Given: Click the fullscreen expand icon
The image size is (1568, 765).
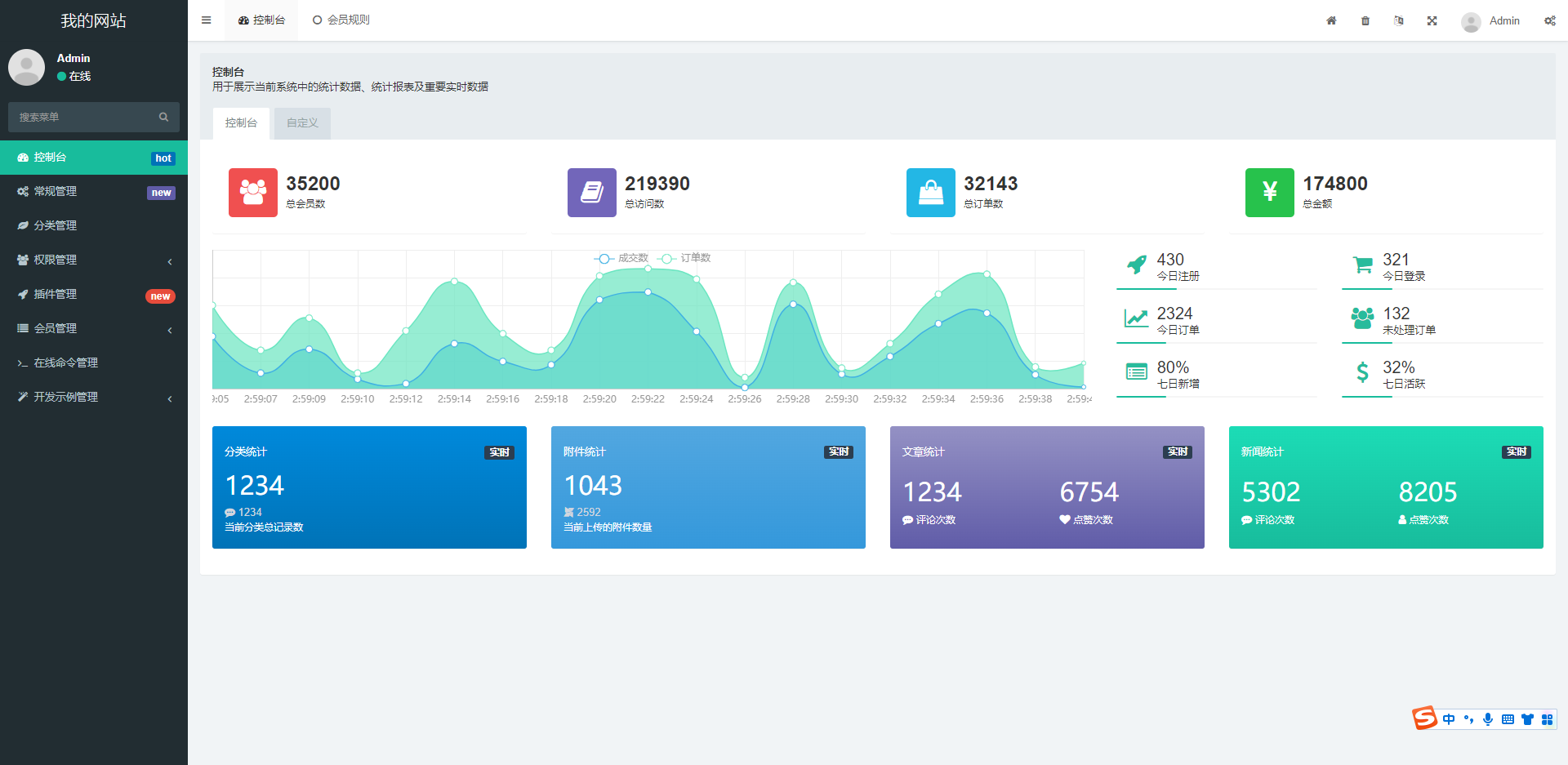Looking at the screenshot, I should [1432, 20].
